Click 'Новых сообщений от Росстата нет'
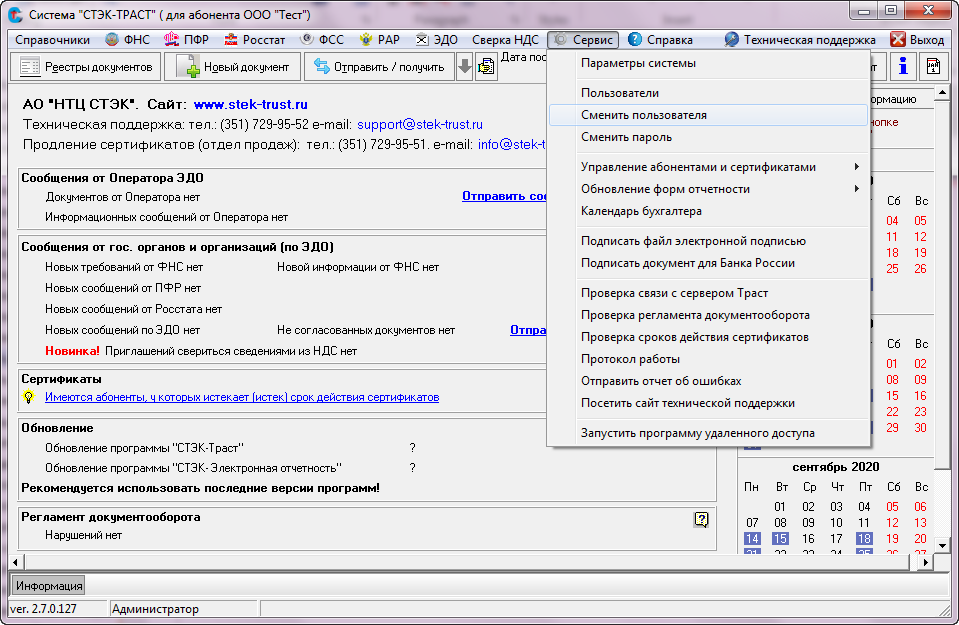 coord(133,309)
